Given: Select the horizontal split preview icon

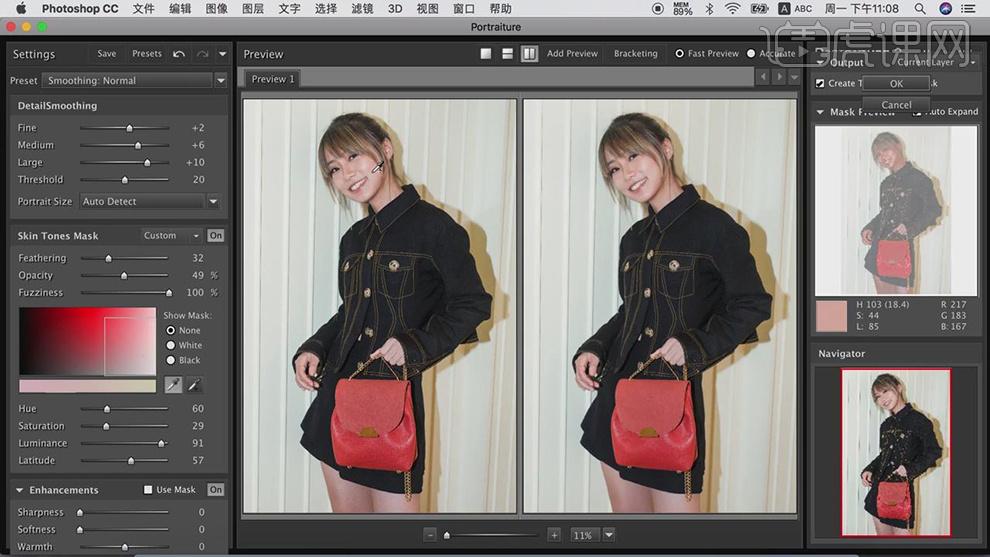Looking at the screenshot, I should click(507, 54).
